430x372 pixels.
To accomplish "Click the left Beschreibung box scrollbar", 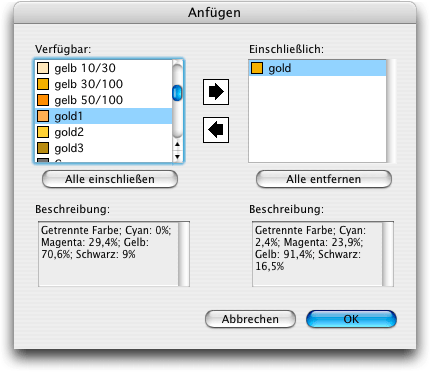I will click(184, 254).
